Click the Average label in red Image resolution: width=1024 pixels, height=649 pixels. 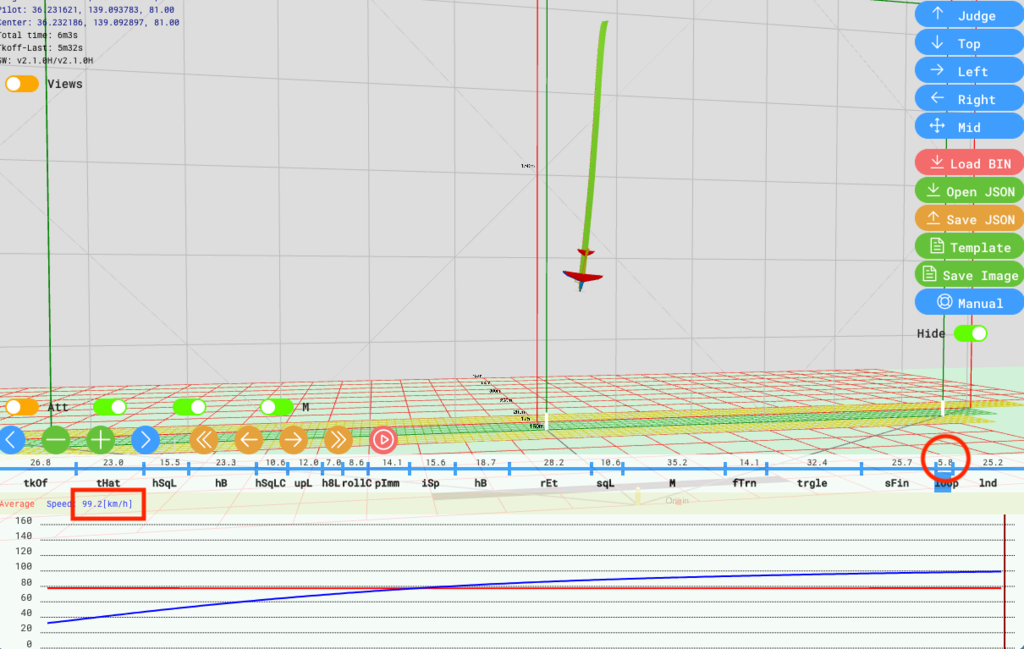17,504
